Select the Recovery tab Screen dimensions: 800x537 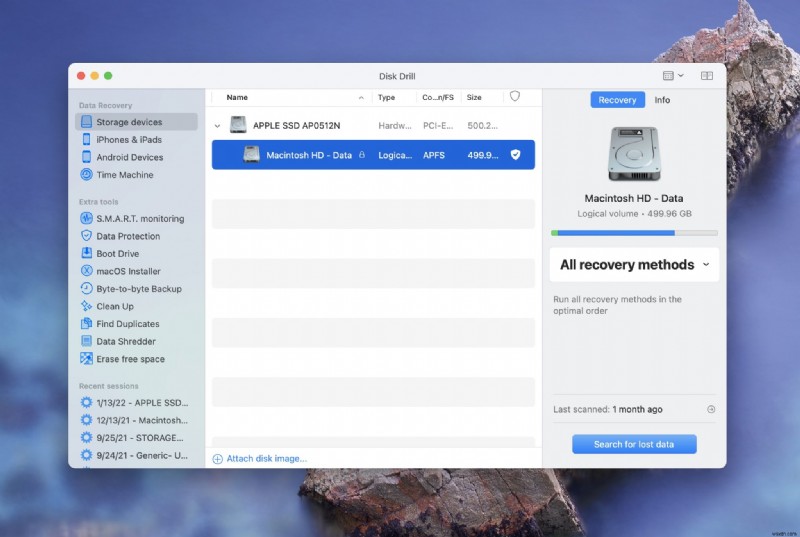617,100
